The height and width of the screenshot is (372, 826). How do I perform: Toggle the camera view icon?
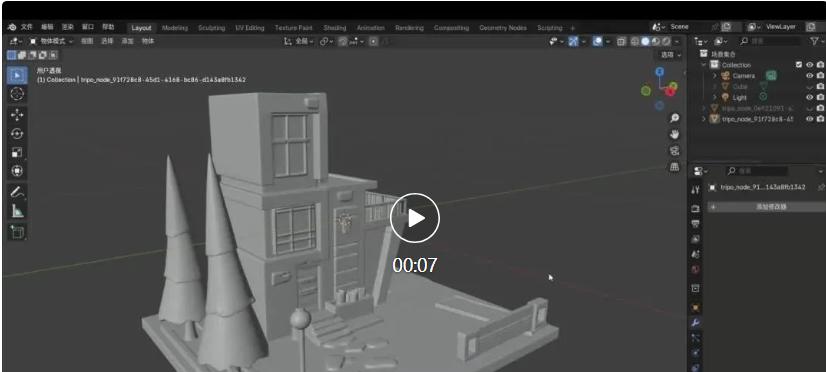click(674, 151)
